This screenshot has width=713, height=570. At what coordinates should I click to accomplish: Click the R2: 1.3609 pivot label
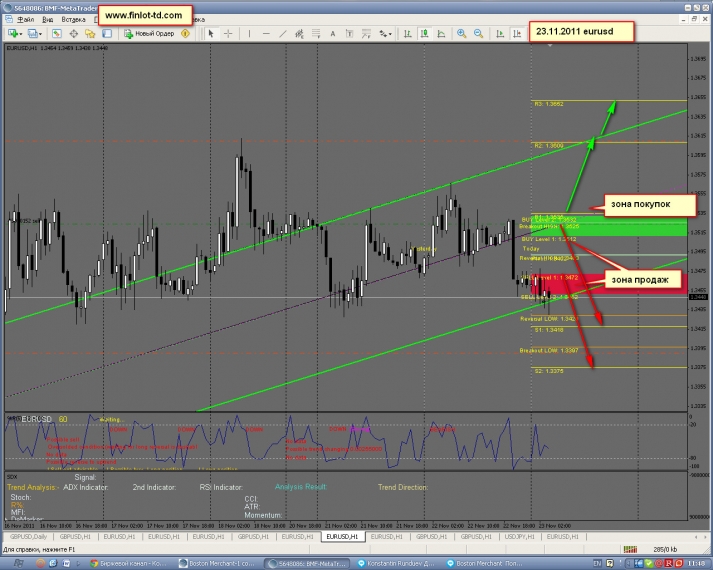pyautogui.click(x=549, y=145)
